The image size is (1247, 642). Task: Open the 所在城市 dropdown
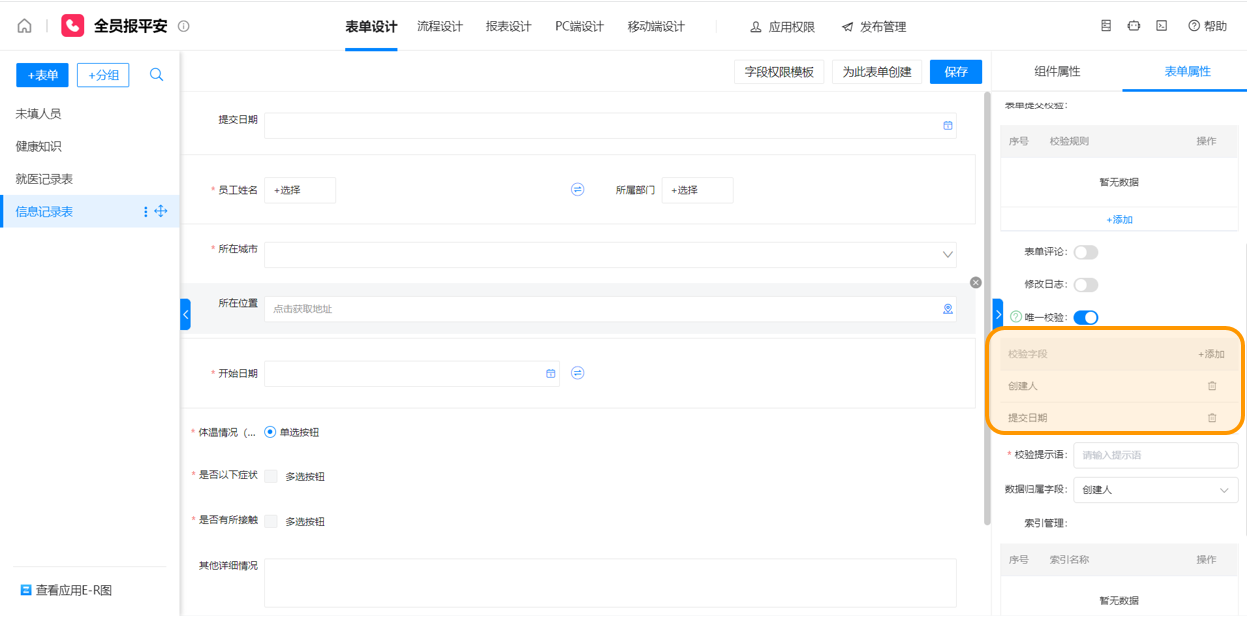tap(947, 255)
